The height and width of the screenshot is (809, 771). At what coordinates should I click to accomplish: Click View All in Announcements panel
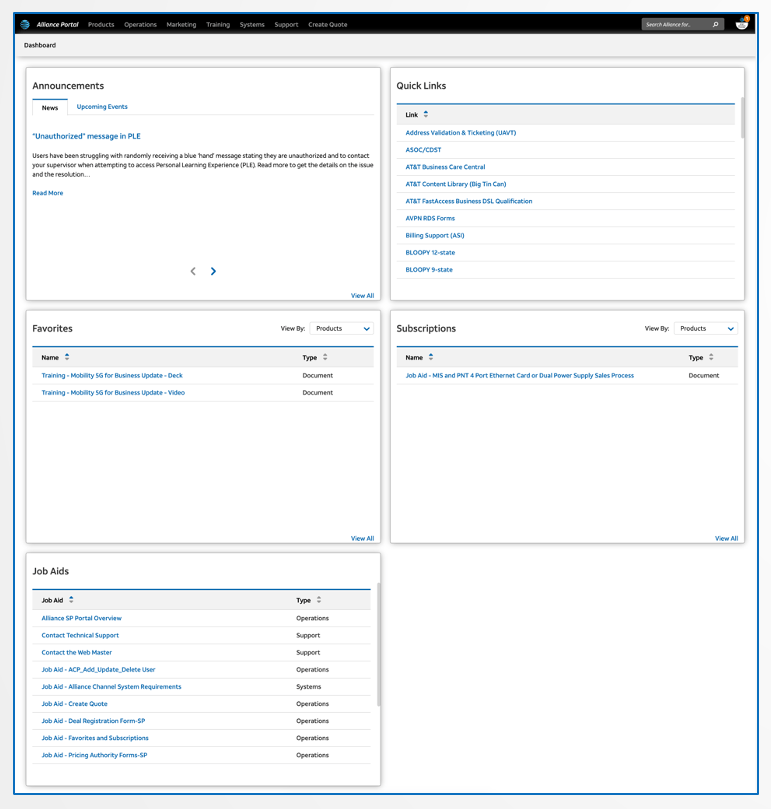pos(362,296)
